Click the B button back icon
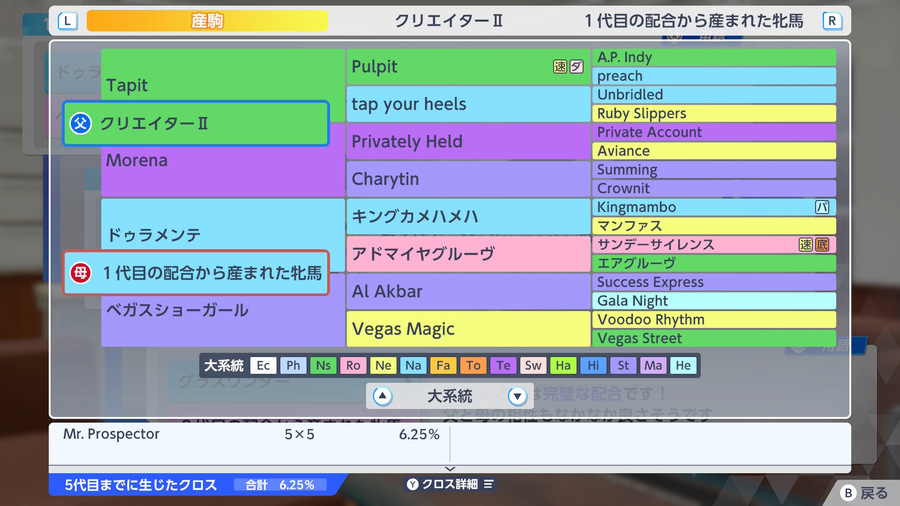 point(848,493)
